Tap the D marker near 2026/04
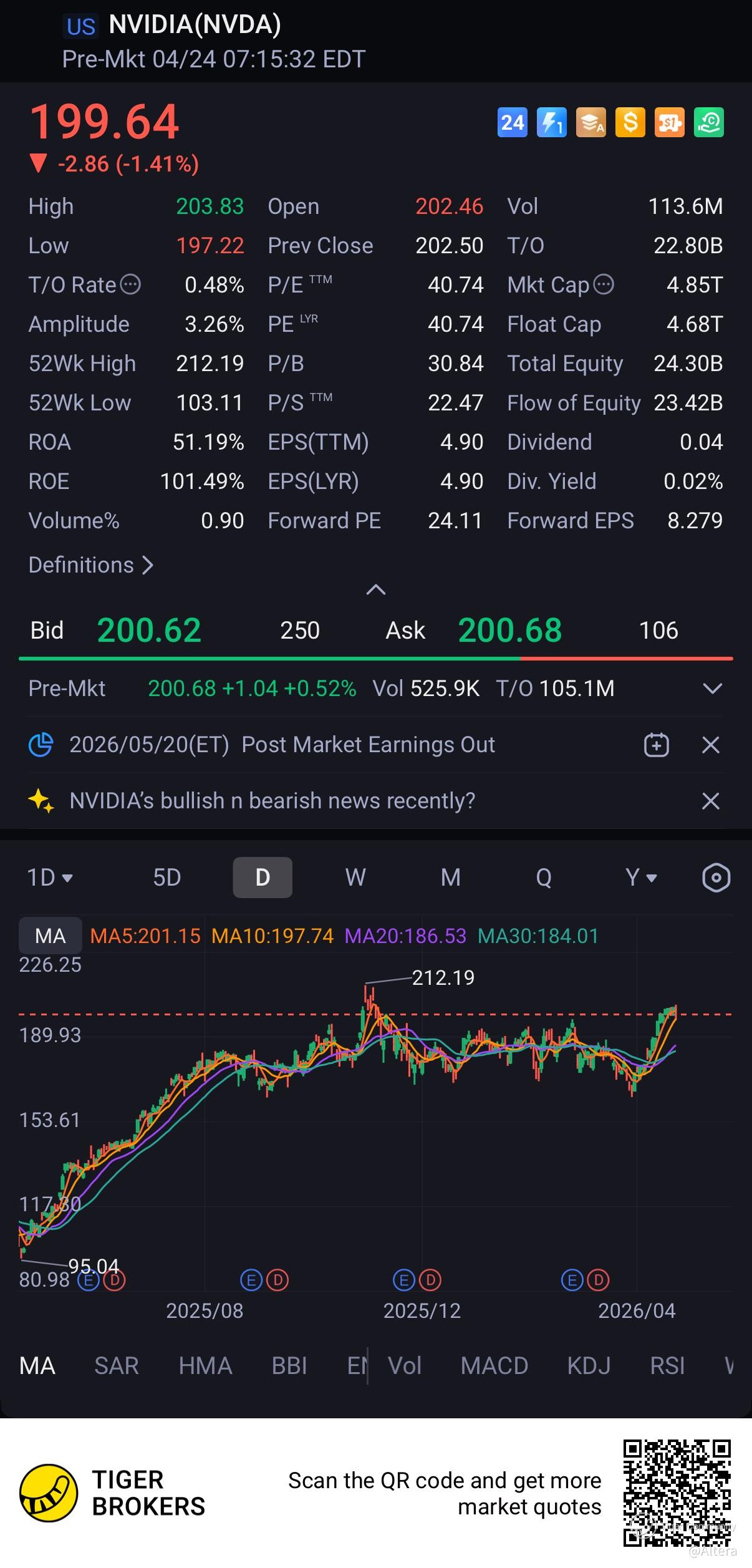Image resolution: width=752 pixels, height=1568 pixels. (x=598, y=1281)
